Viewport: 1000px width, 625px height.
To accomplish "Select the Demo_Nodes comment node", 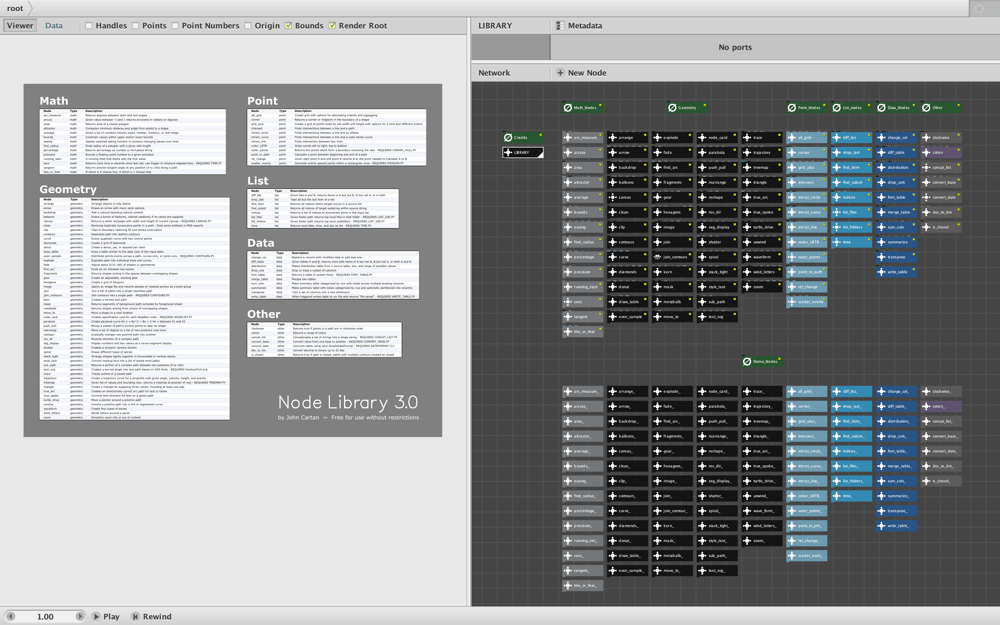I will (761, 362).
